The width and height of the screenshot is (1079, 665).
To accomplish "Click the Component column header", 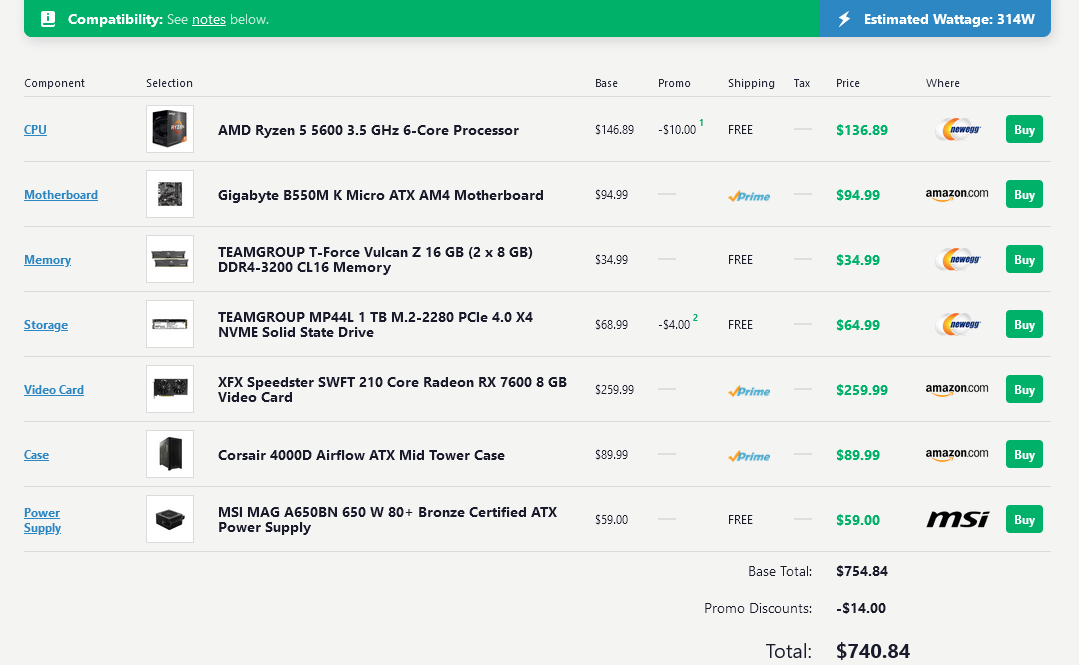I will coord(54,83).
